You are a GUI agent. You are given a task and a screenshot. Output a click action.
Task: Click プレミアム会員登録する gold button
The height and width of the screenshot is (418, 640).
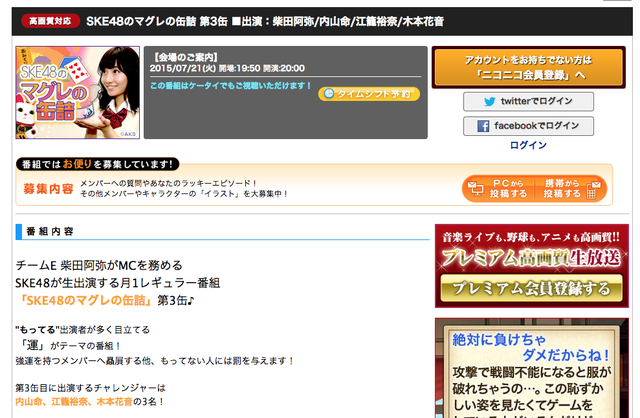(531, 288)
